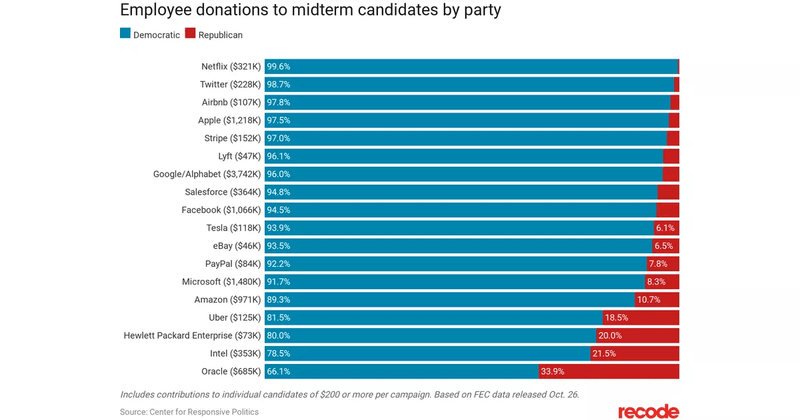The height and width of the screenshot is (420, 800).
Task: Click the recode logo
Action: 648,410
